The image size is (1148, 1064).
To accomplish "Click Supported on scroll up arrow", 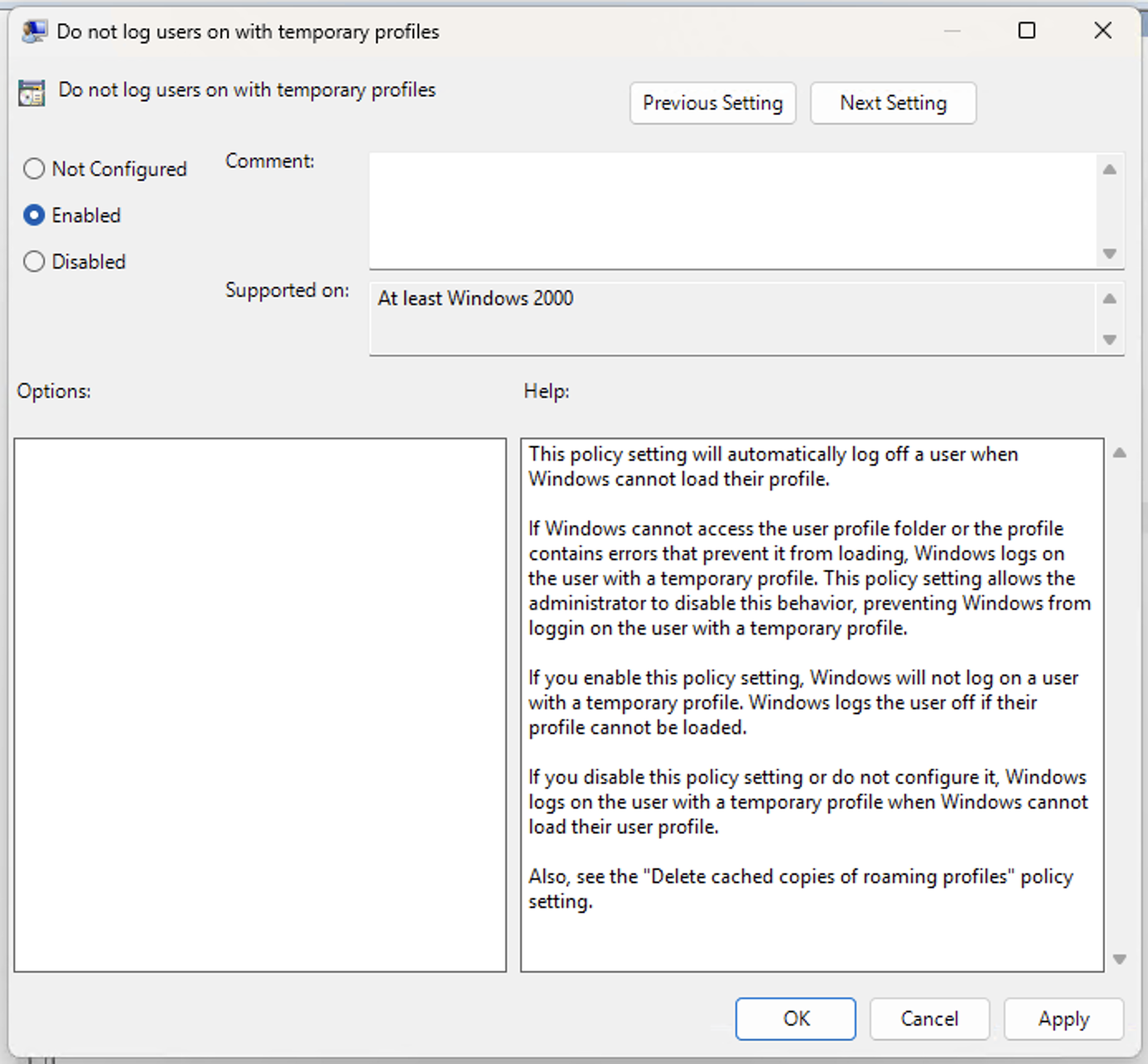I will (x=1110, y=299).
